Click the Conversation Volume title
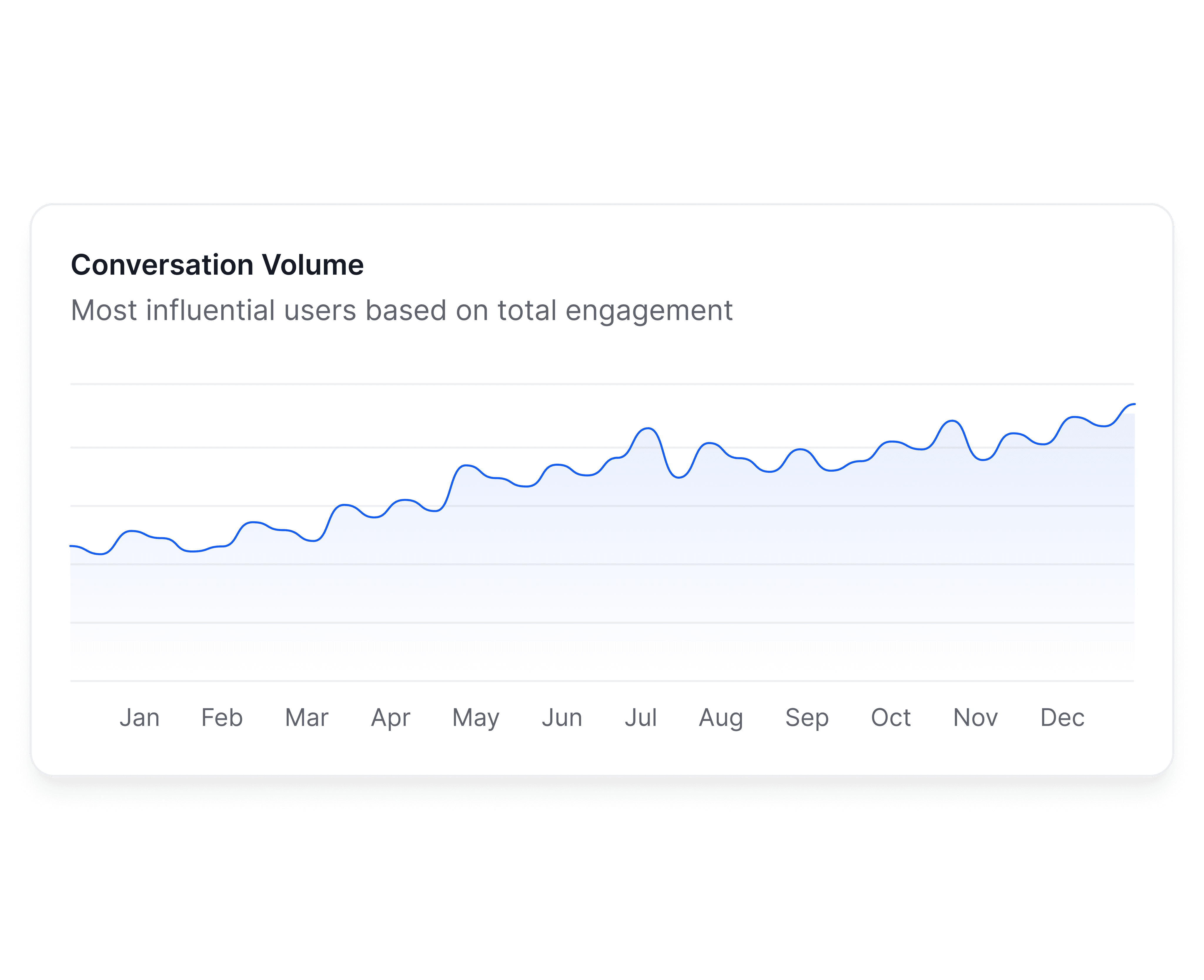 pyautogui.click(x=217, y=265)
